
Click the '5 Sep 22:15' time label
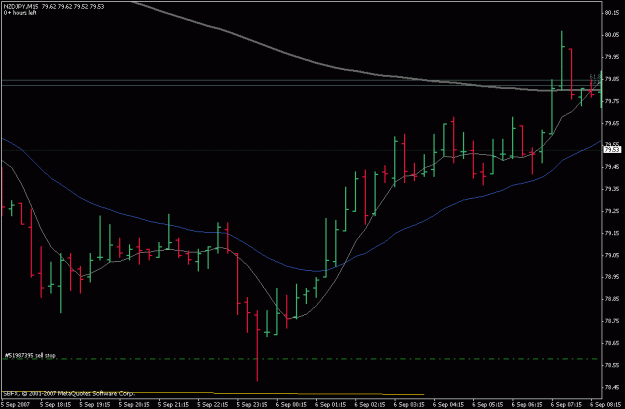click(x=213, y=405)
